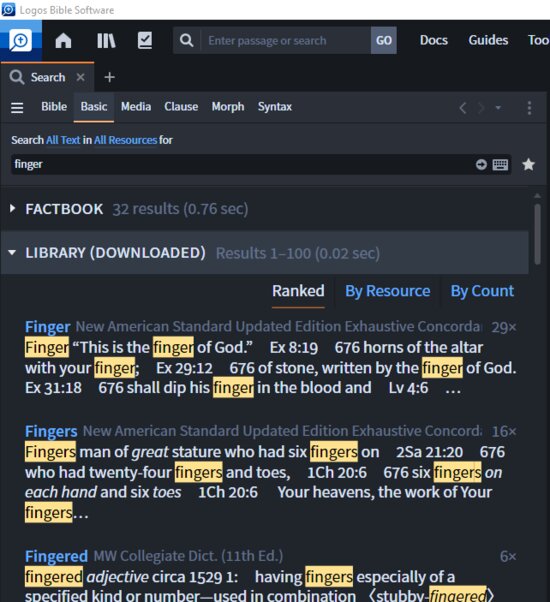Image resolution: width=550 pixels, height=602 pixels.
Task: Click the Ex 29:12 reference text
Action: tap(184, 368)
